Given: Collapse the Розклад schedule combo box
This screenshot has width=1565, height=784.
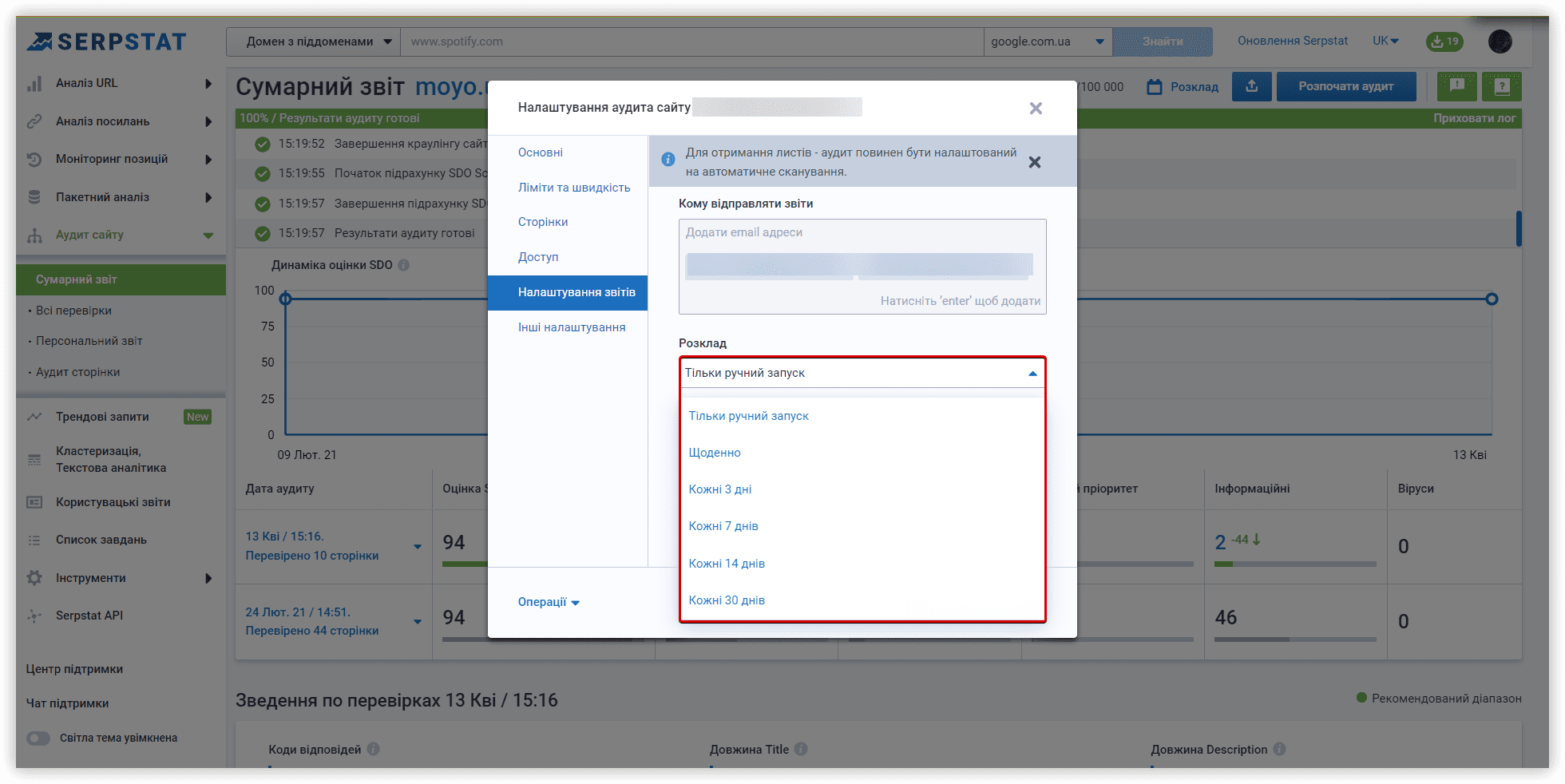Looking at the screenshot, I should pyautogui.click(x=862, y=373).
